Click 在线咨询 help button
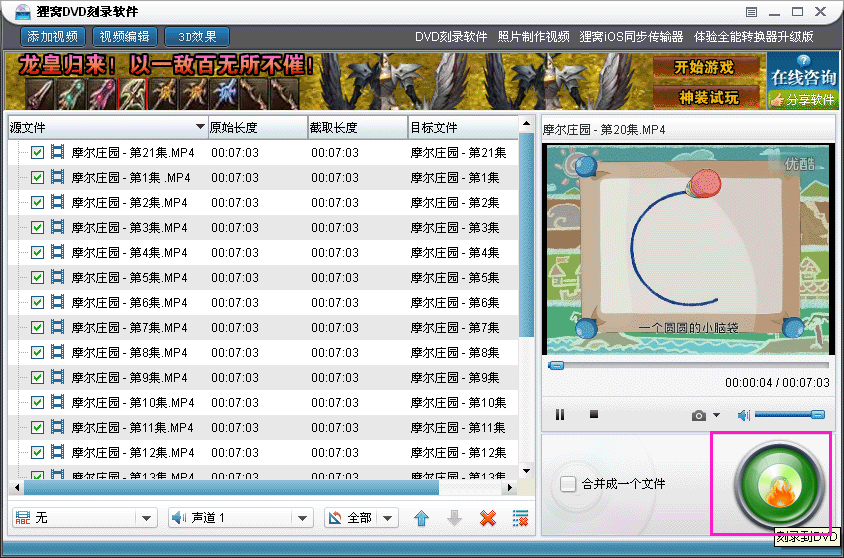The image size is (844, 558). (803, 72)
